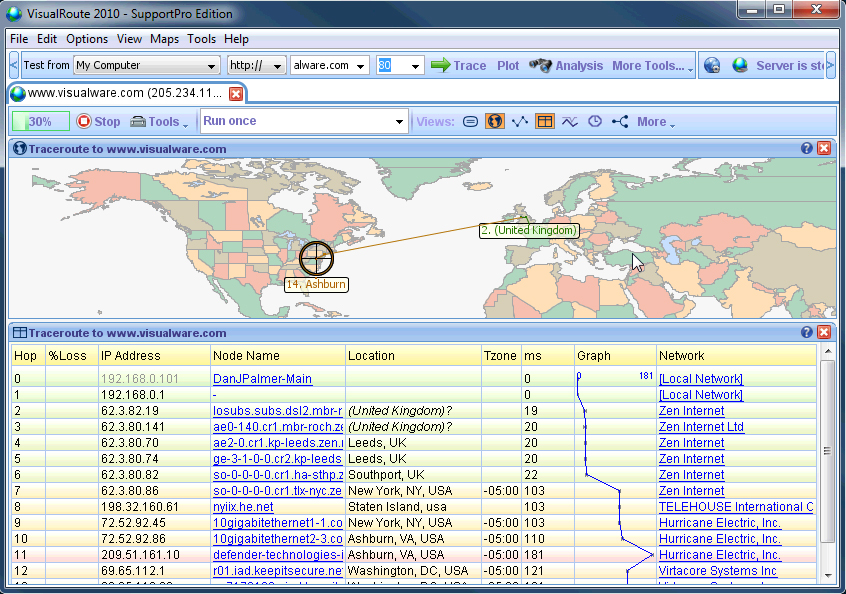Viewport: 846px width, 594px height.
Task: Toggle the route graph view icon
Action: tap(520, 121)
